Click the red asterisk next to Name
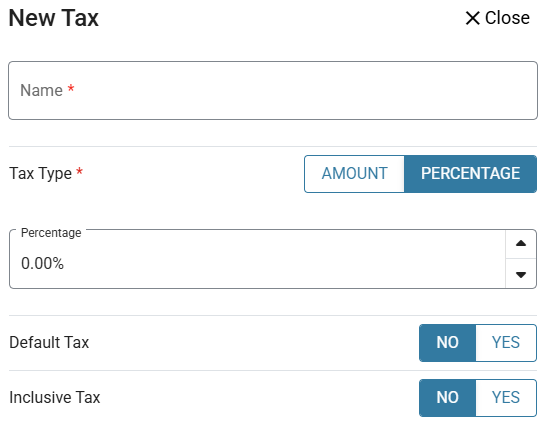The height and width of the screenshot is (422, 542). 71,88
